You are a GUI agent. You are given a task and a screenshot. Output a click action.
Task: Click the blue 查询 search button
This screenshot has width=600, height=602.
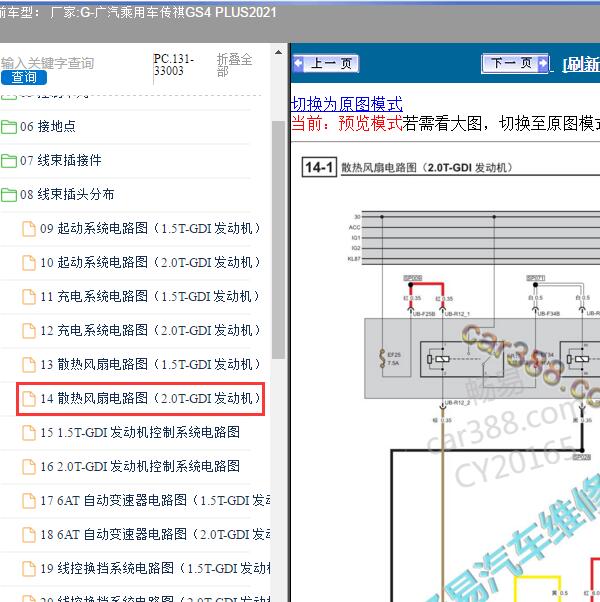pos(24,77)
